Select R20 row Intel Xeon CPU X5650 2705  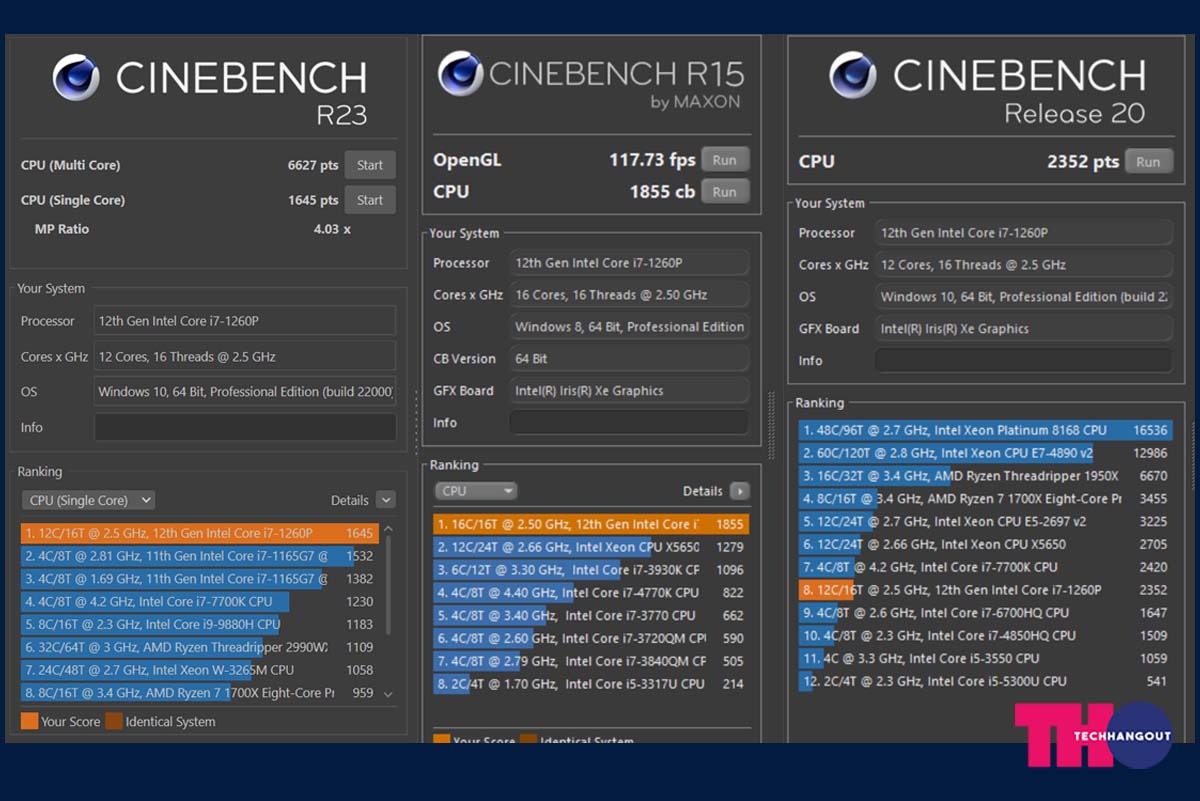point(986,545)
